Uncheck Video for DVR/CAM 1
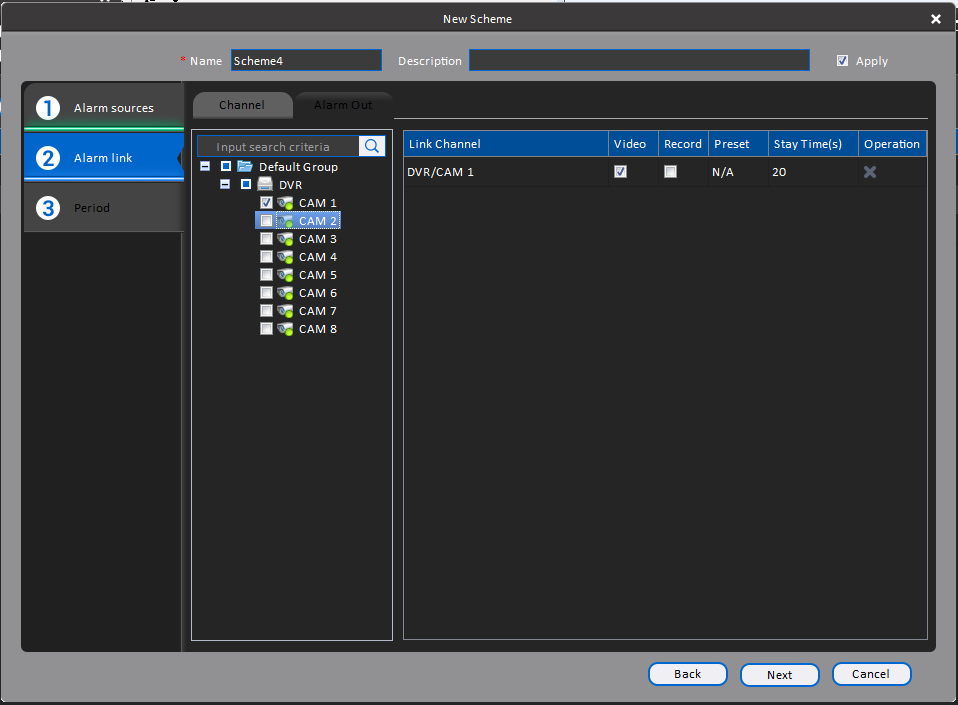Screen dimensions: 958x705 pos(620,172)
